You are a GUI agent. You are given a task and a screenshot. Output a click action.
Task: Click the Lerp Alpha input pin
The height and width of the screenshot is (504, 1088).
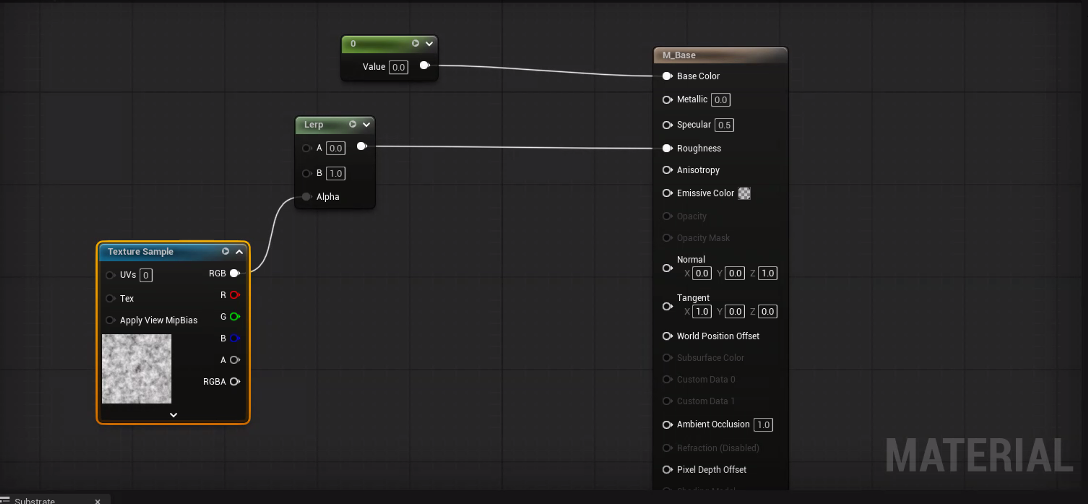306,197
